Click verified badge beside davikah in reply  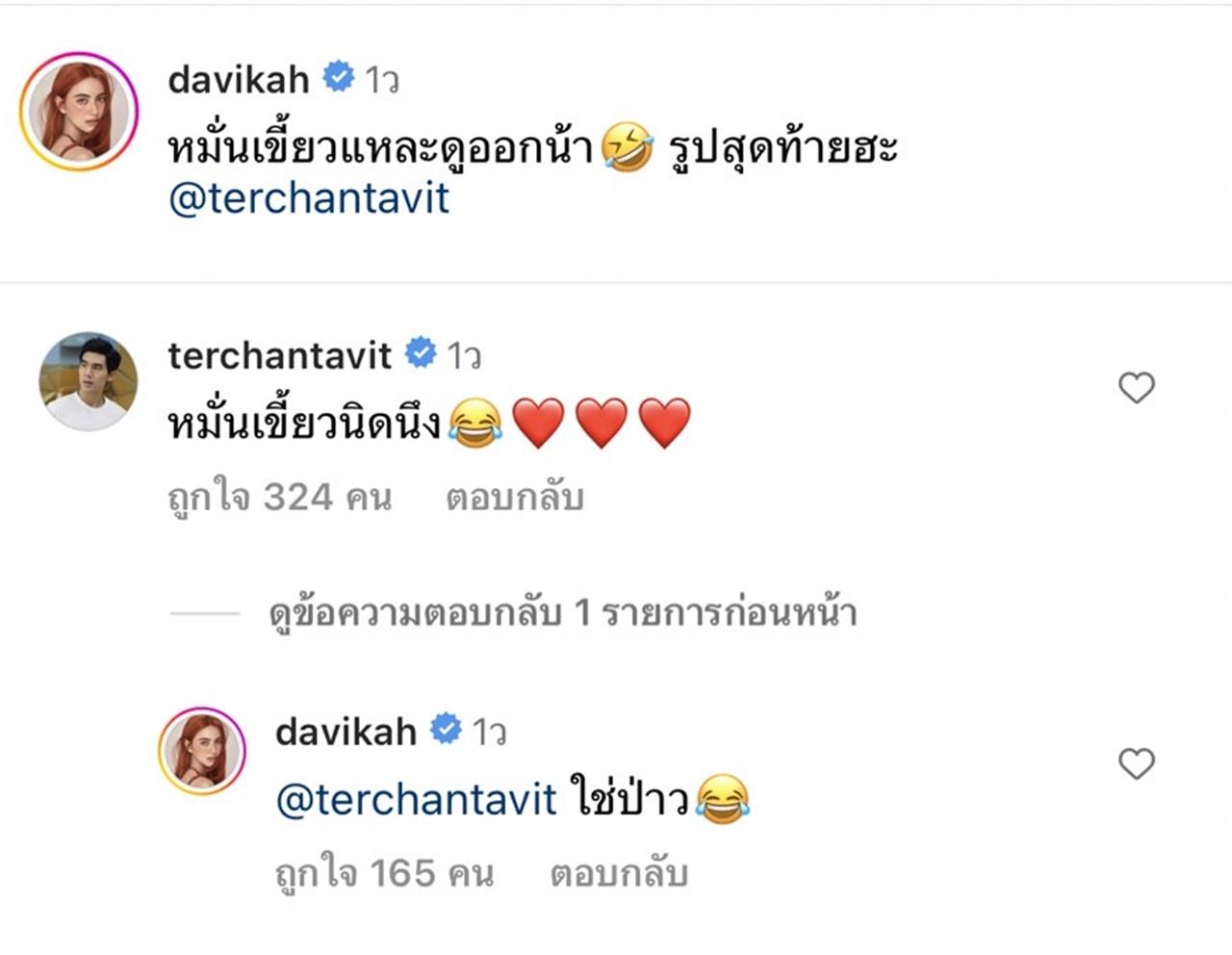(x=446, y=730)
